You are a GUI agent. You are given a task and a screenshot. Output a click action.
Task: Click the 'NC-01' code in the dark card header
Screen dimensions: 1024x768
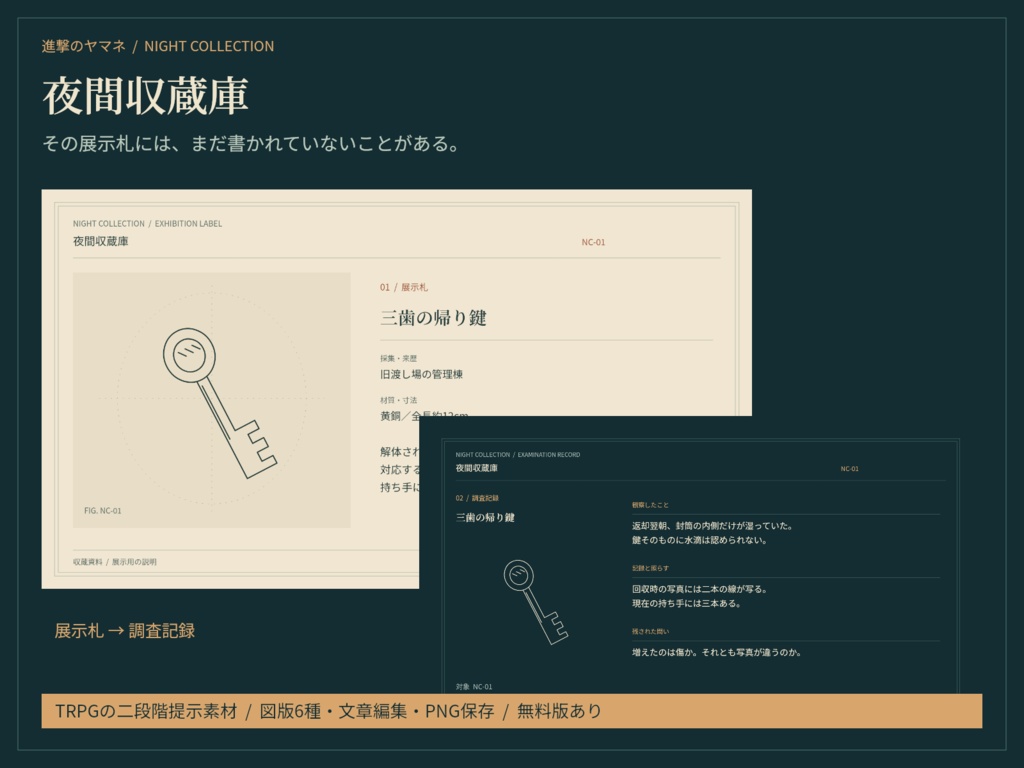pos(850,469)
